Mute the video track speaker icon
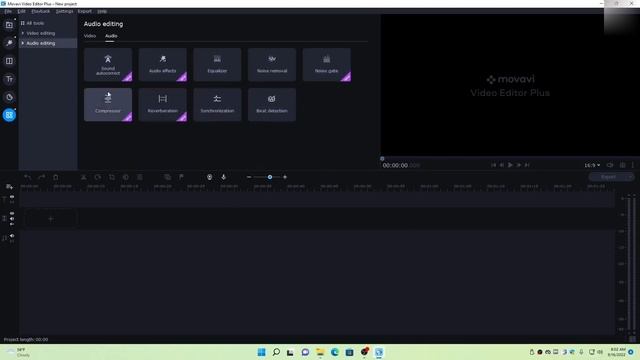640x360 pixels. pos(12,219)
